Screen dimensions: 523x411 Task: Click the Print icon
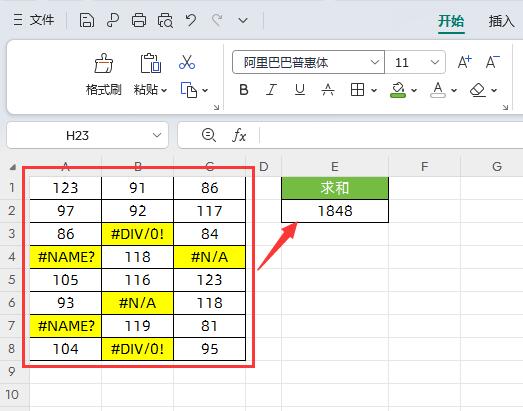(x=139, y=20)
